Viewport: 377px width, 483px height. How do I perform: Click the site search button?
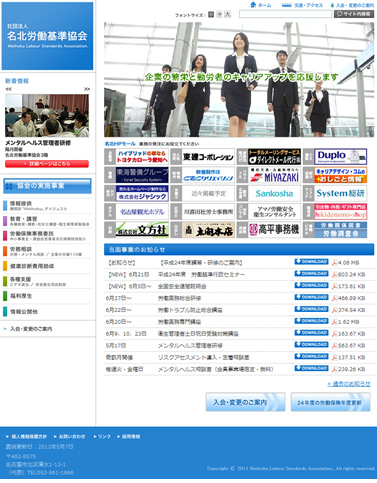(354, 14)
